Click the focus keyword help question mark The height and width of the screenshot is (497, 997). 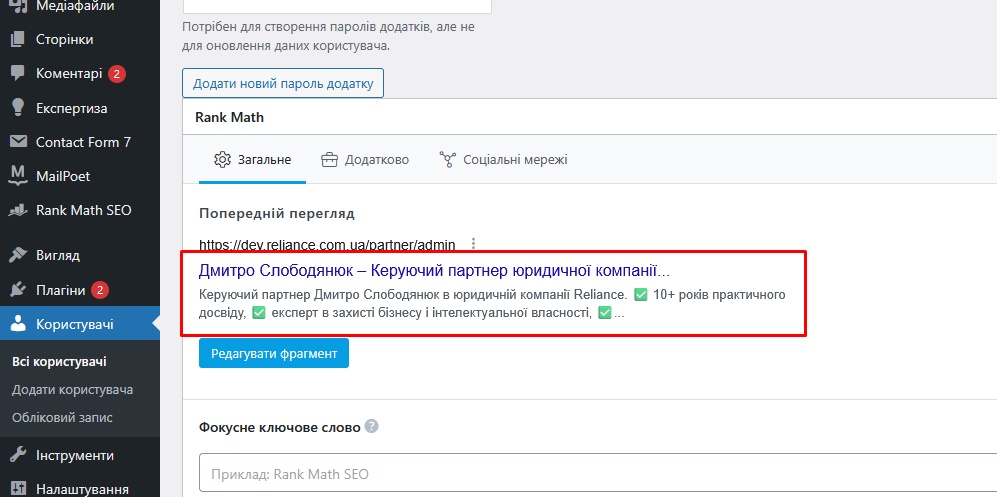click(372, 426)
